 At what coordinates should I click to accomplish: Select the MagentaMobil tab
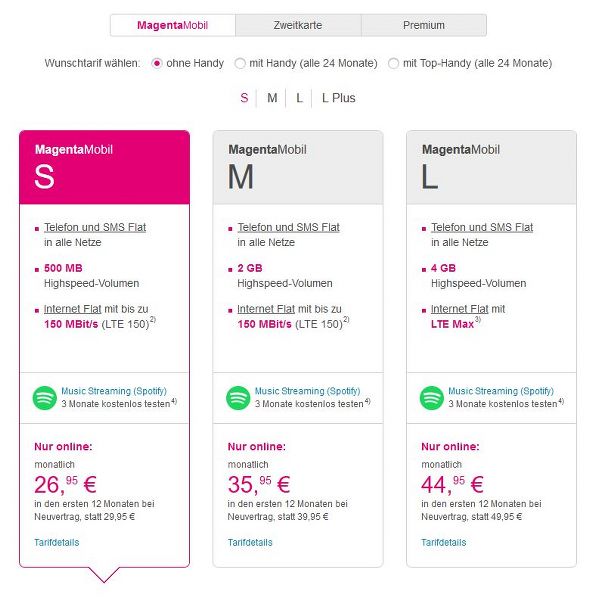(173, 25)
